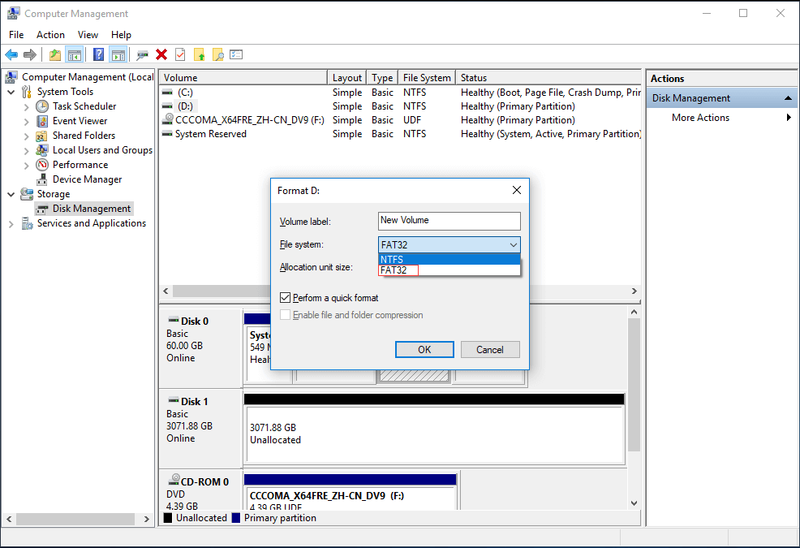Viewport: 800px width, 548px height.
Task: Click the show/hide console tree icon
Action: (x=74, y=55)
